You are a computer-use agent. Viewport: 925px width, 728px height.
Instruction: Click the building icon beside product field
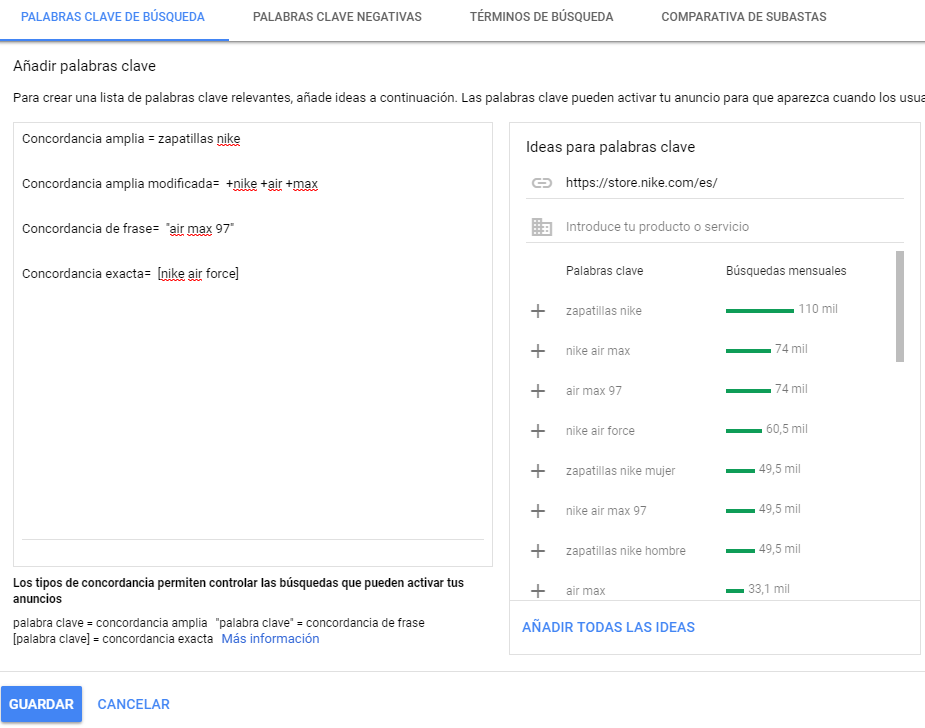542,227
